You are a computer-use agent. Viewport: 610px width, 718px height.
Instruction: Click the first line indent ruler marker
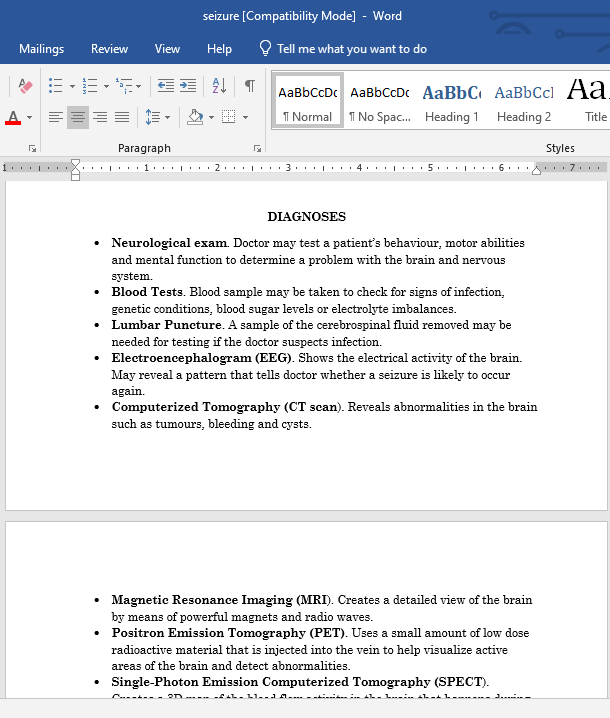coord(76,163)
